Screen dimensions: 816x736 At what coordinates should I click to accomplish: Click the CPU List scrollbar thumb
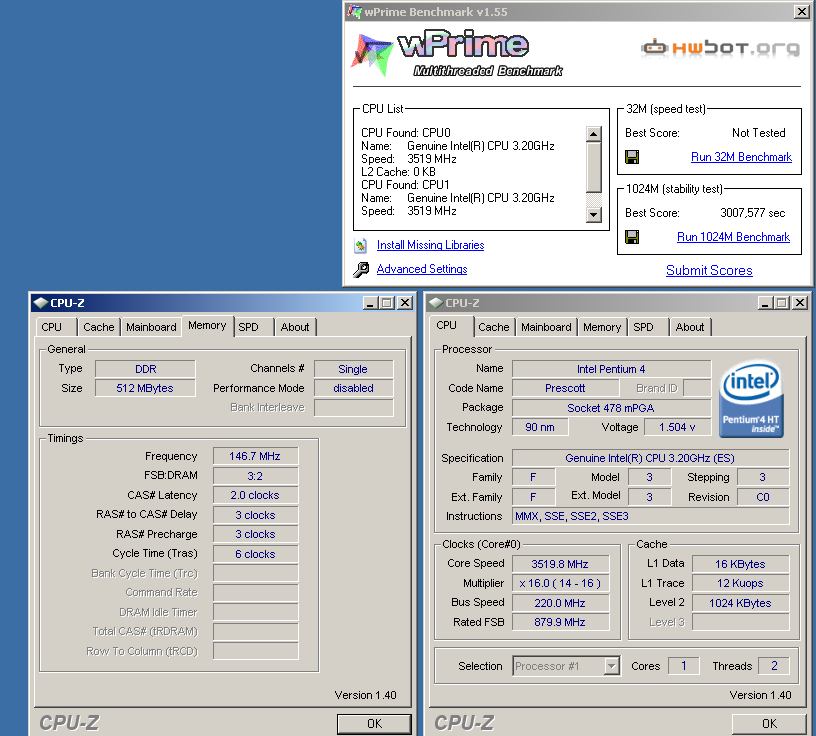coord(593,167)
